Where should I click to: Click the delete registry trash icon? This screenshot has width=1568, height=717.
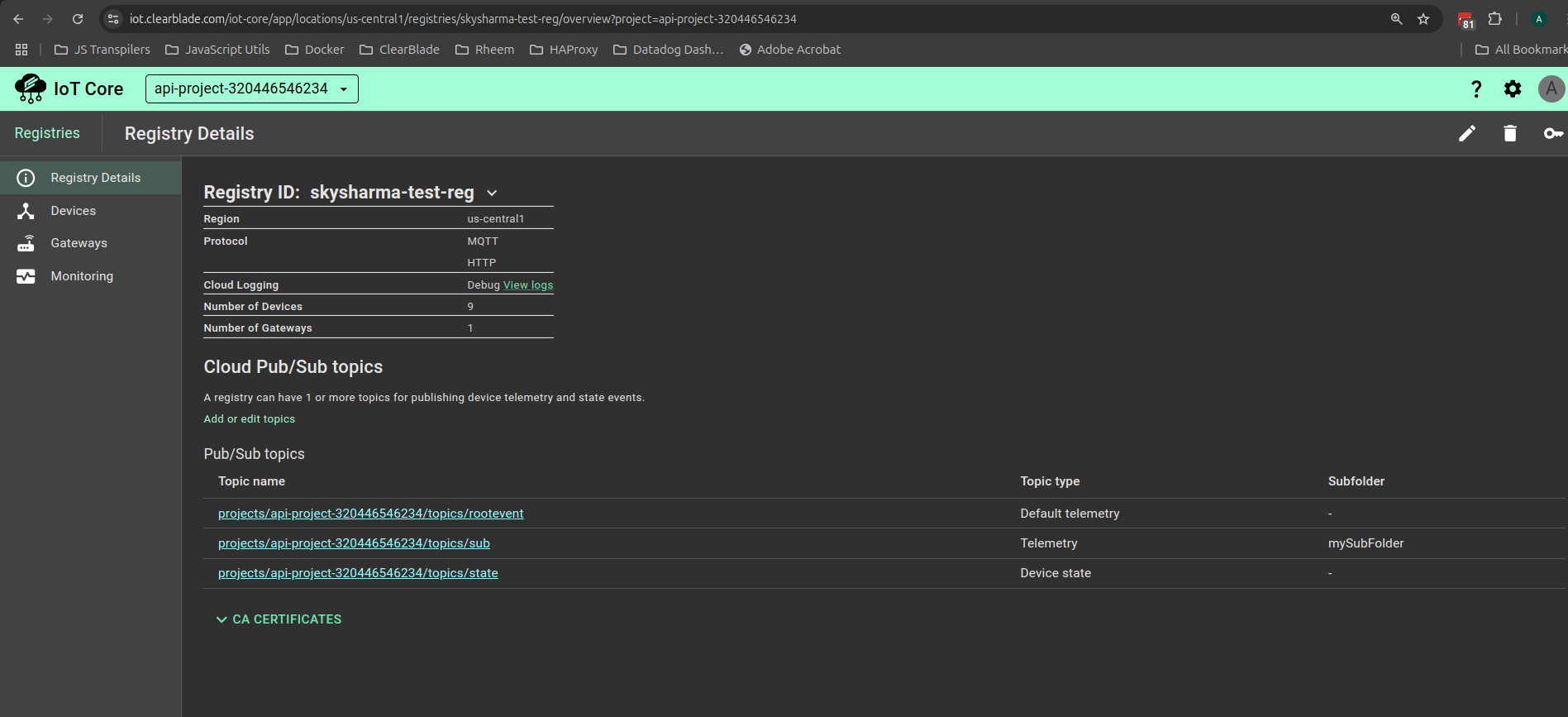point(1509,134)
